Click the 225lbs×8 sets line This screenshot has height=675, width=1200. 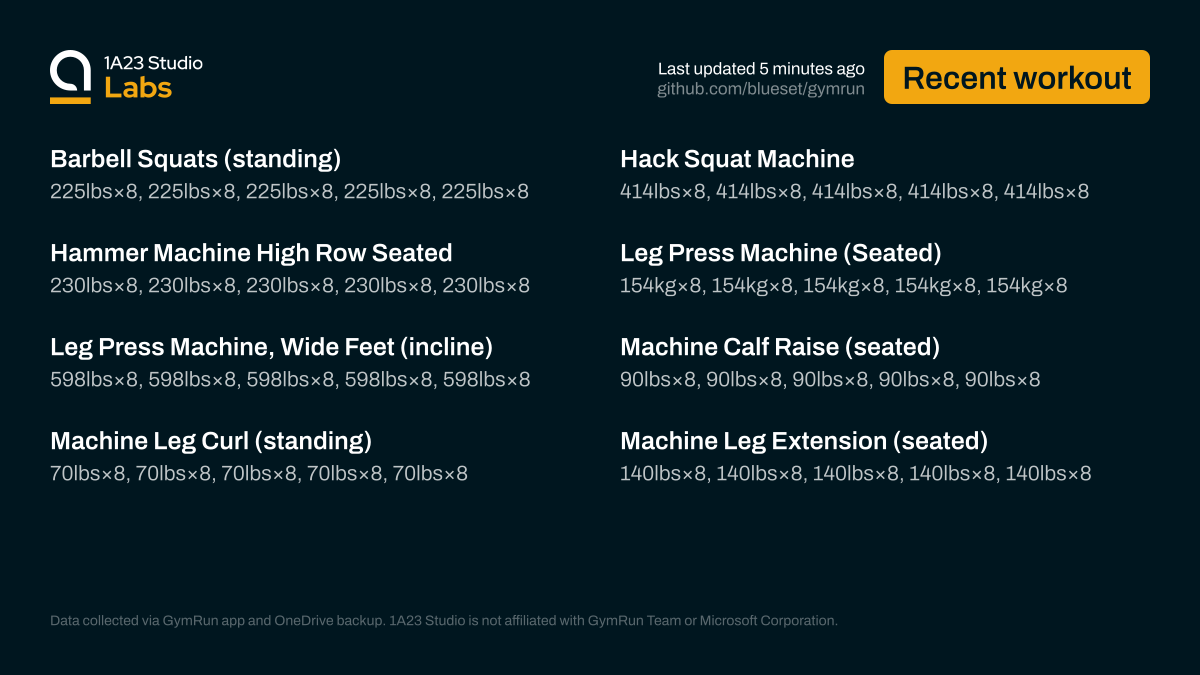tap(289, 191)
